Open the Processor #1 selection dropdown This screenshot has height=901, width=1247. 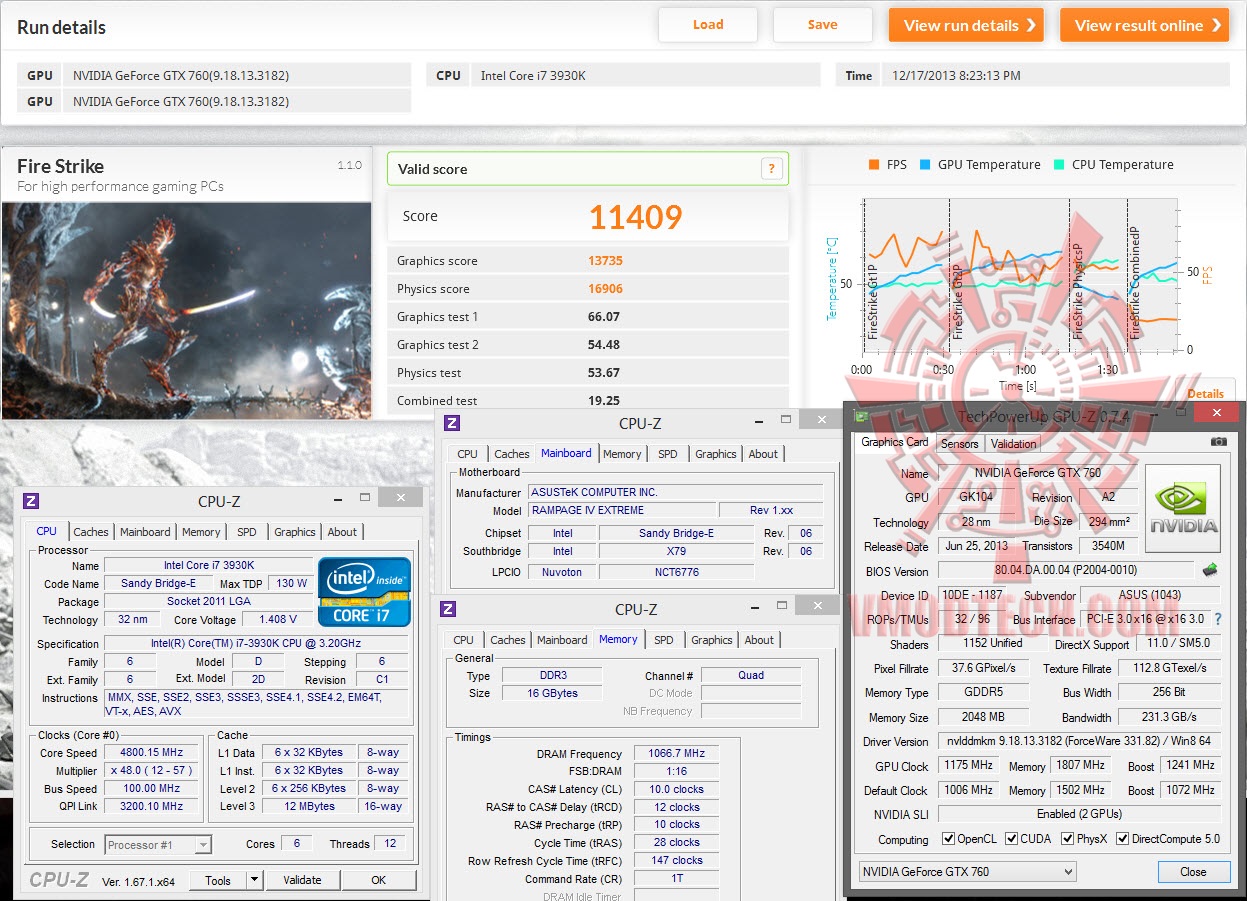click(x=158, y=845)
